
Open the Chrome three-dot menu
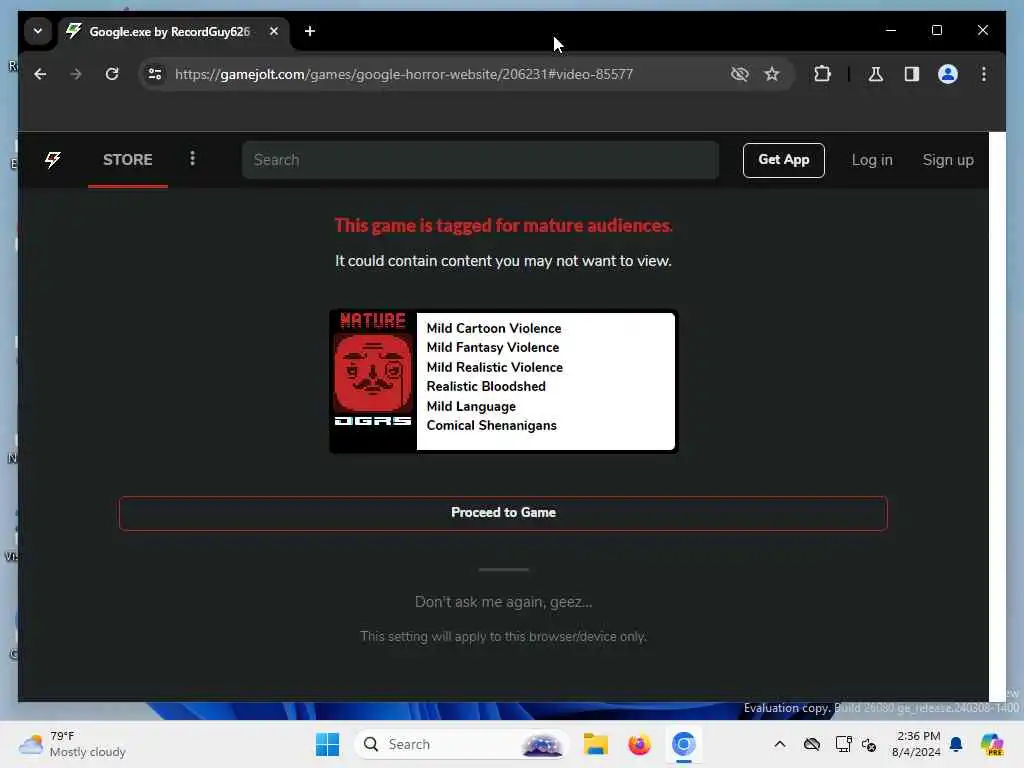click(x=984, y=74)
